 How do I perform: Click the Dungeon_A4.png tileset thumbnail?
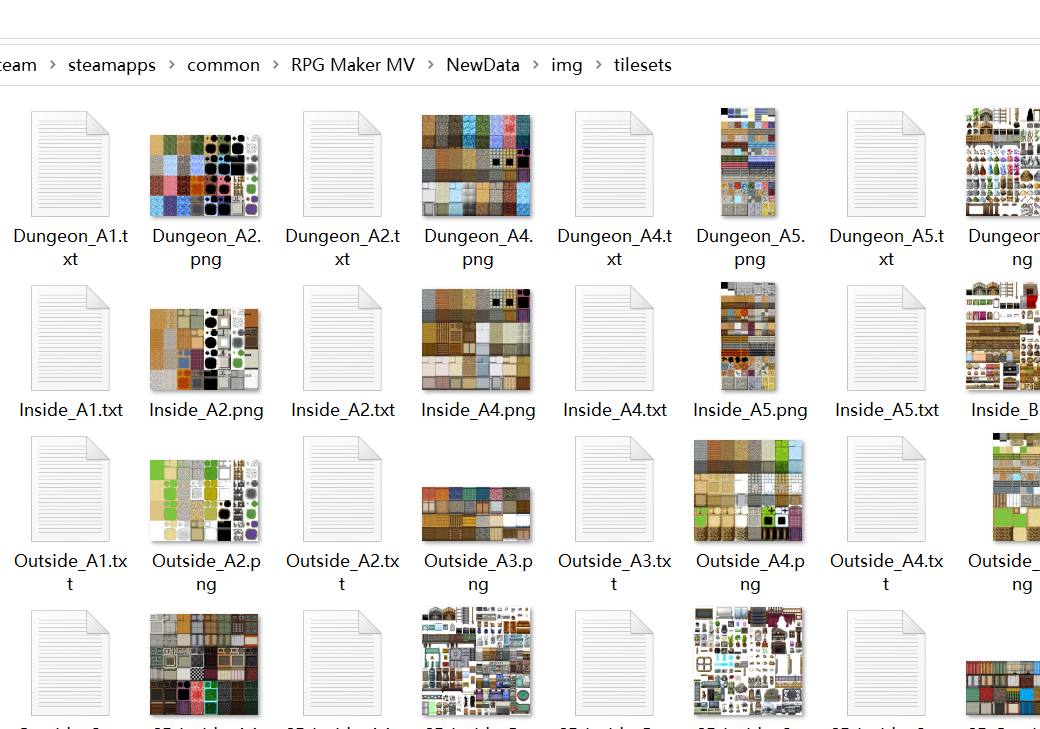tap(476, 165)
